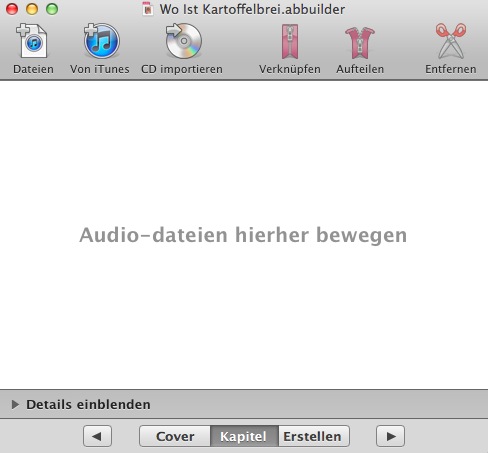Minimize the window with the yellow button
This screenshot has width=488, height=453.
[x=32, y=9]
